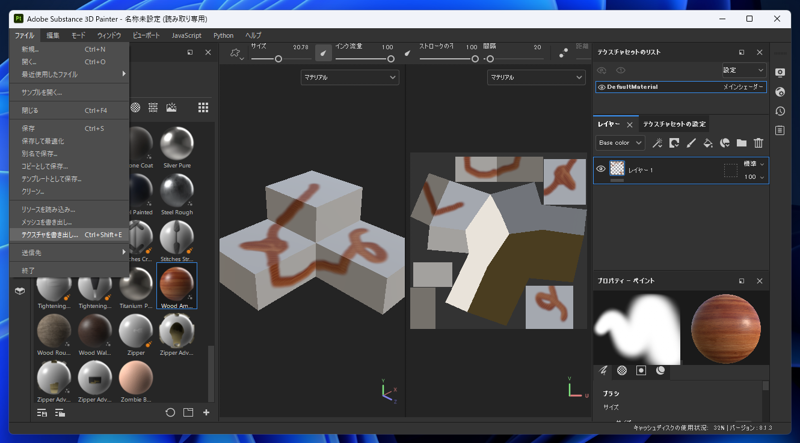This screenshot has height=443, width=800.
Task: Open material tab in properties panel
Action: (x=661, y=371)
